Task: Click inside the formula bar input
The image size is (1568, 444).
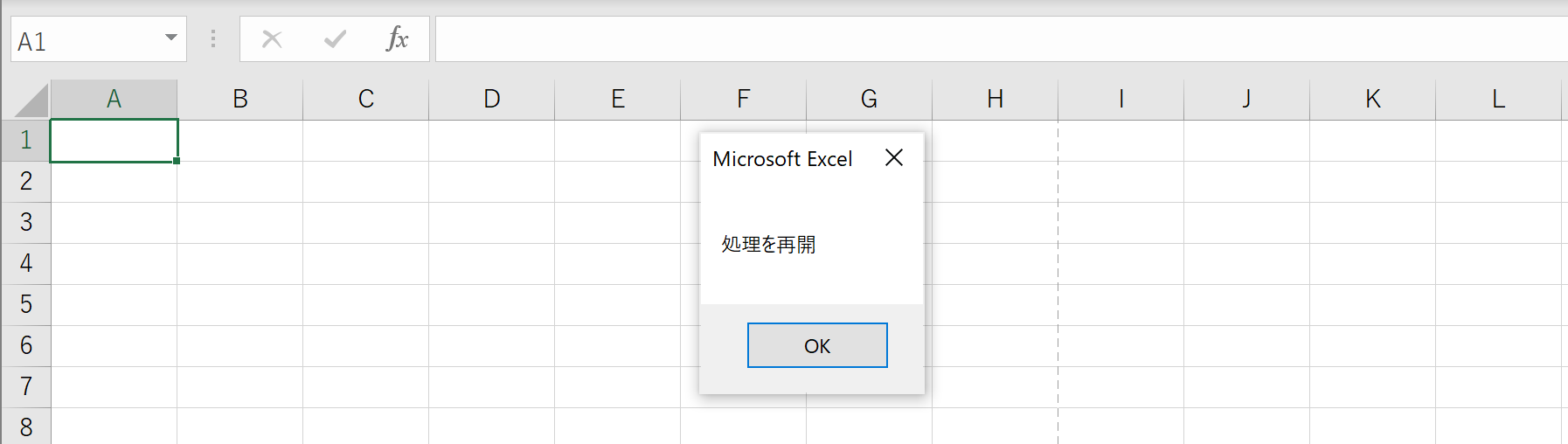Action: [x=1002, y=39]
